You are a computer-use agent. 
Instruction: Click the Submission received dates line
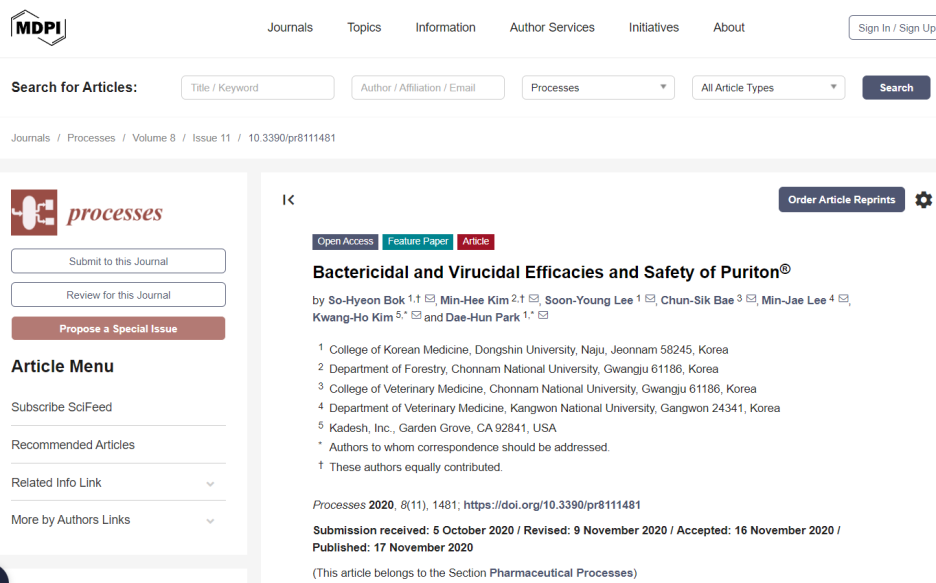click(576, 539)
